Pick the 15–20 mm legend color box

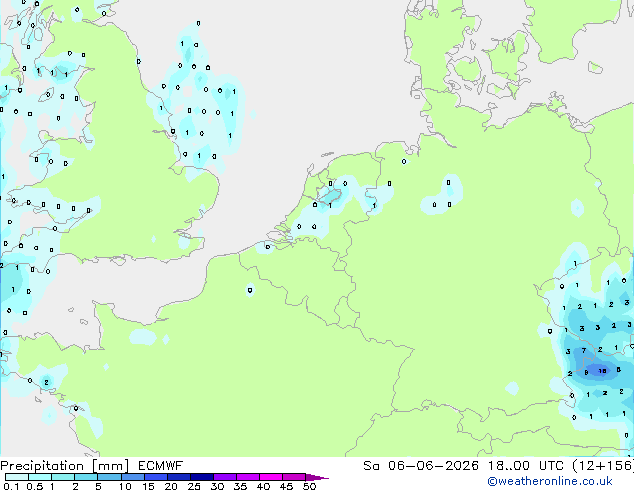(x=155, y=477)
